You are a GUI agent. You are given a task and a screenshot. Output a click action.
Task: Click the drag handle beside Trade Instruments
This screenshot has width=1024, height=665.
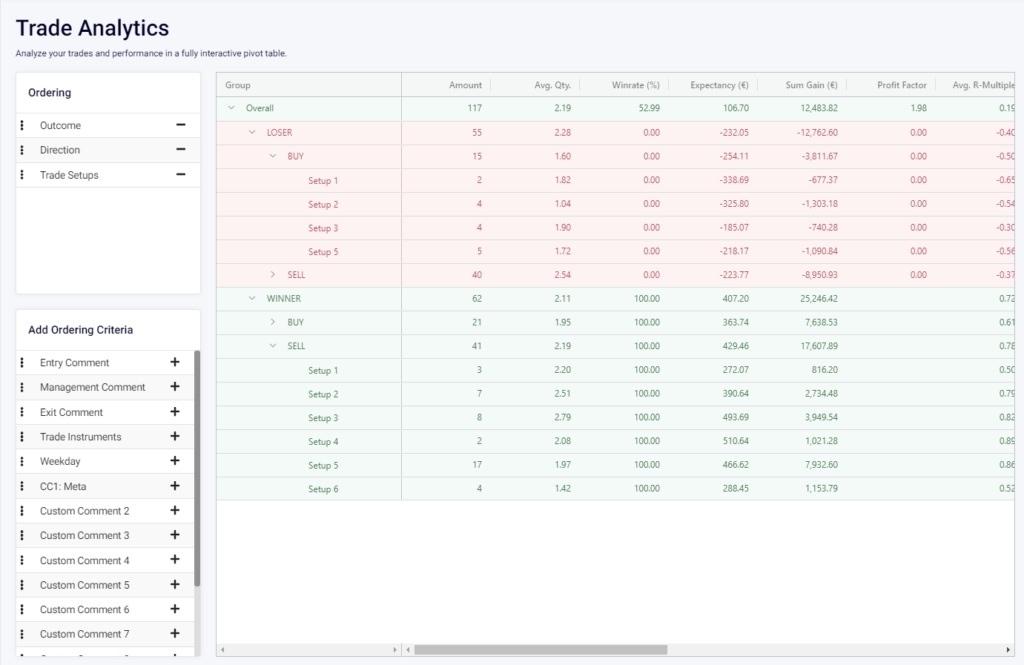pos(22,436)
